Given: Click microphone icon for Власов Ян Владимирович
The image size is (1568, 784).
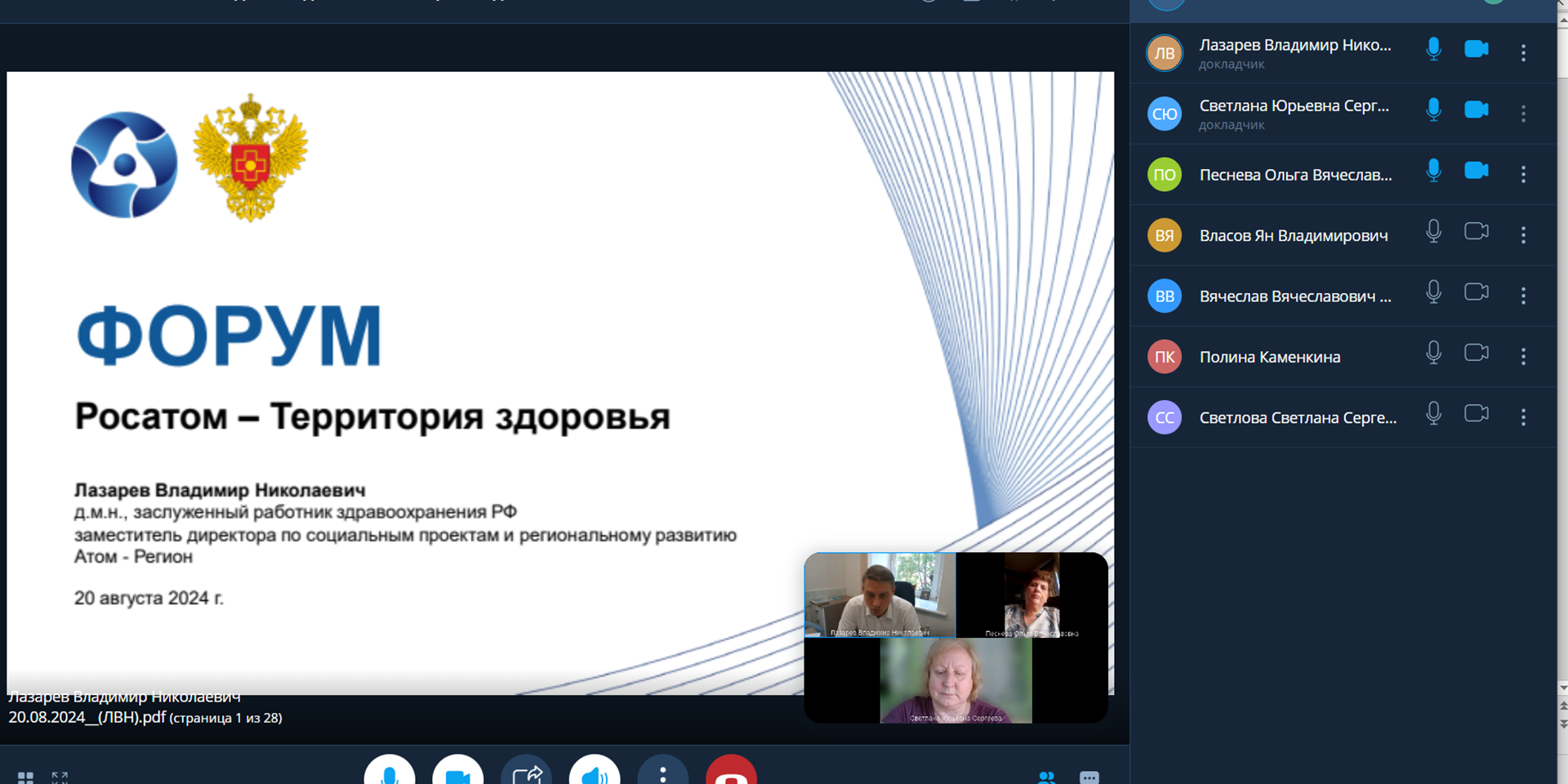Looking at the screenshot, I should pyautogui.click(x=1433, y=232).
